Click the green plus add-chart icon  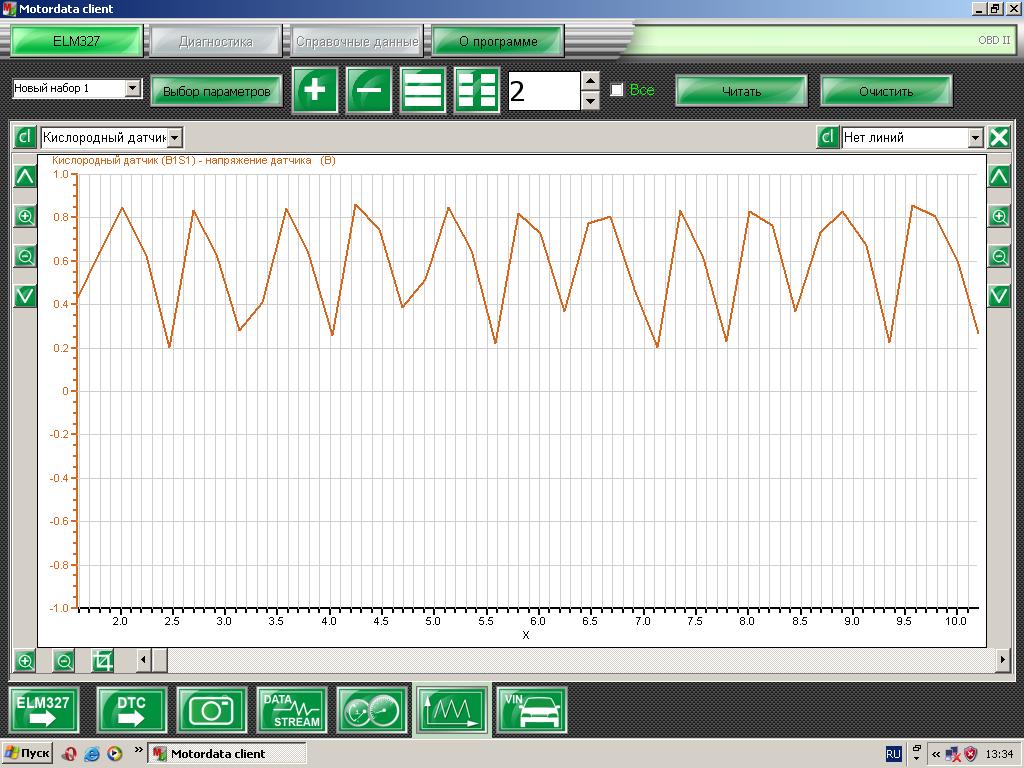tap(315, 90)
